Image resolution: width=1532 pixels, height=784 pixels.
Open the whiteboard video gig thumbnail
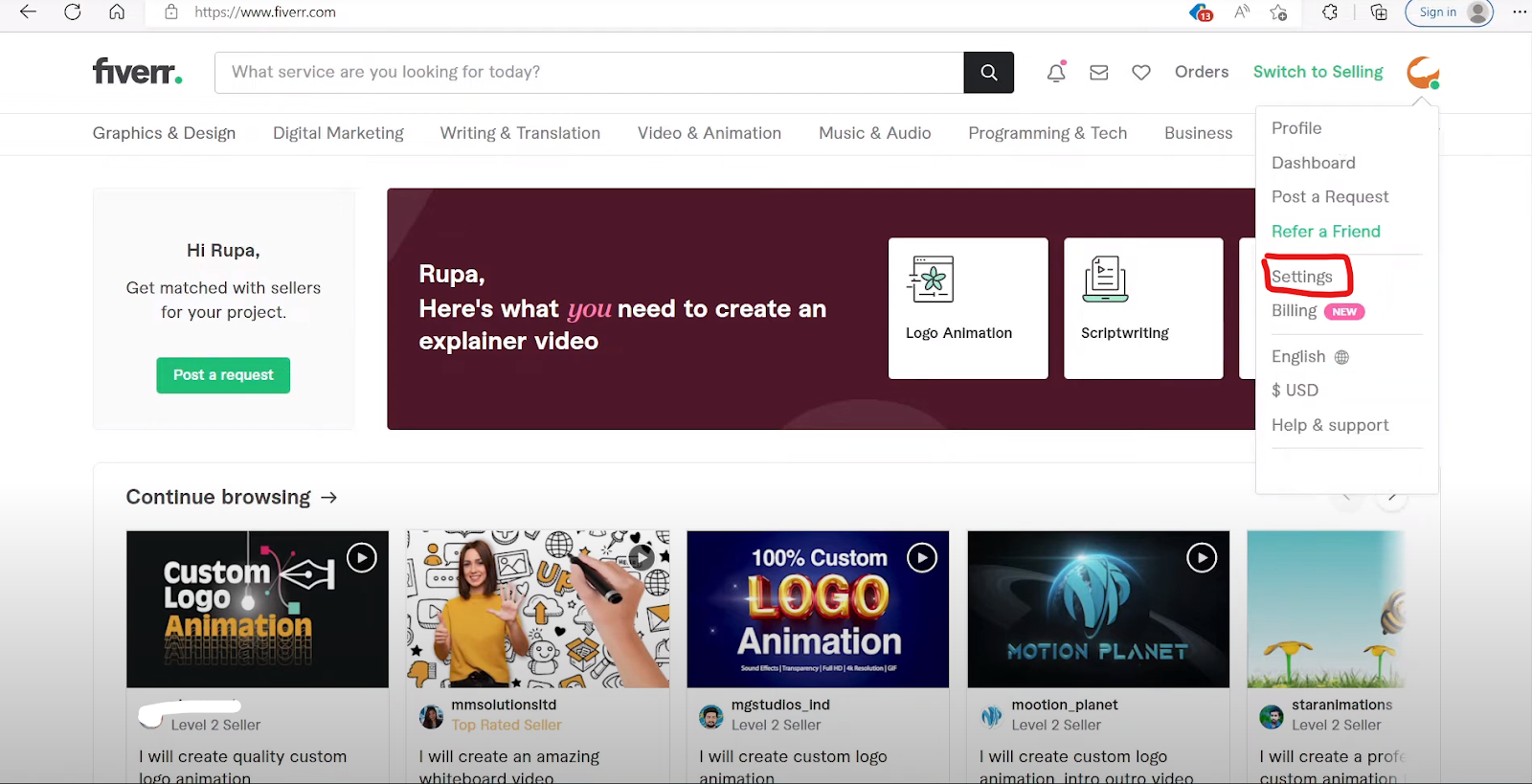[x=538, y=609]
